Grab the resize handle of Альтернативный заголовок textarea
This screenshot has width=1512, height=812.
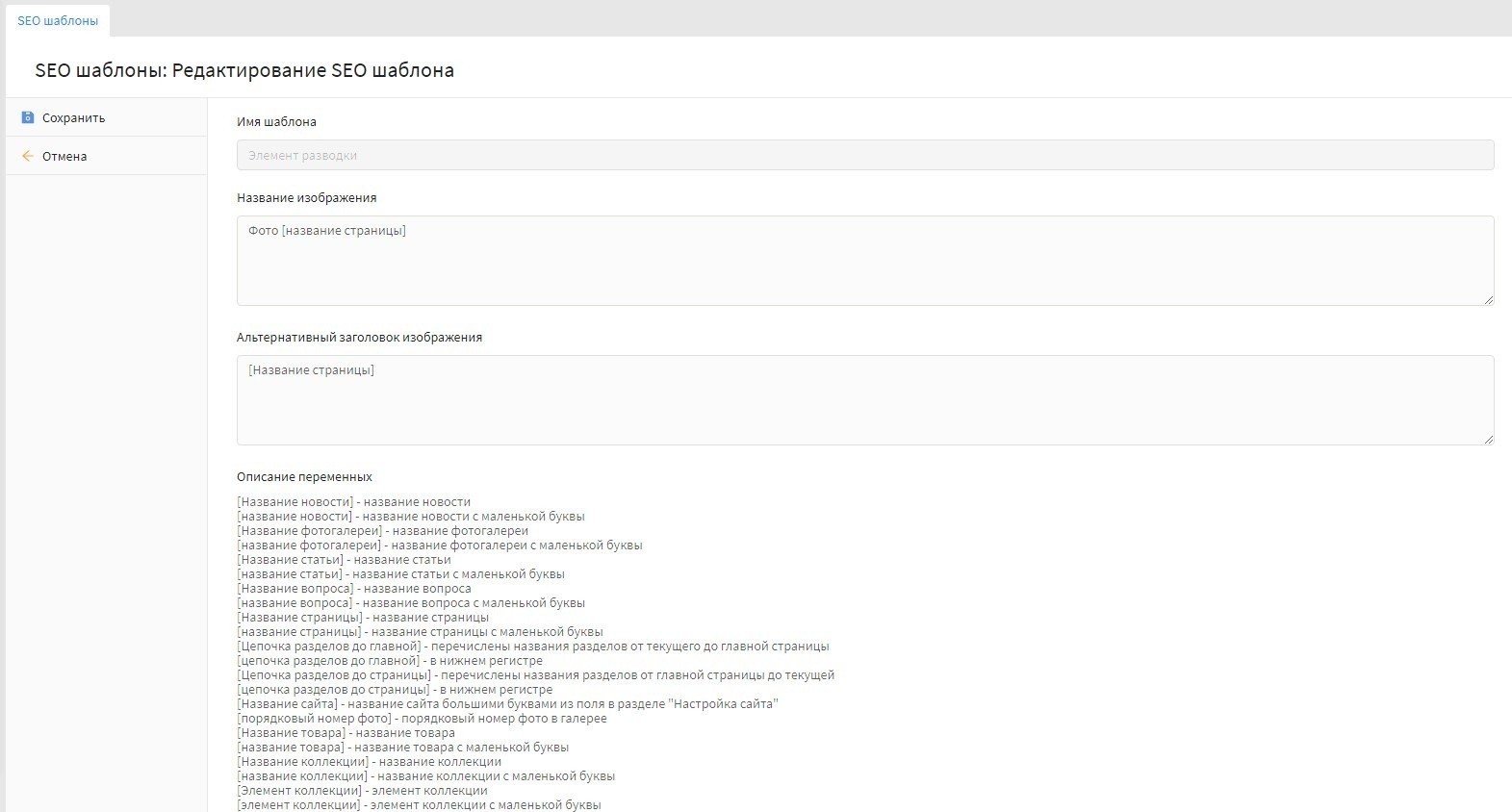pyautogui.click(x=1488, y=439)
